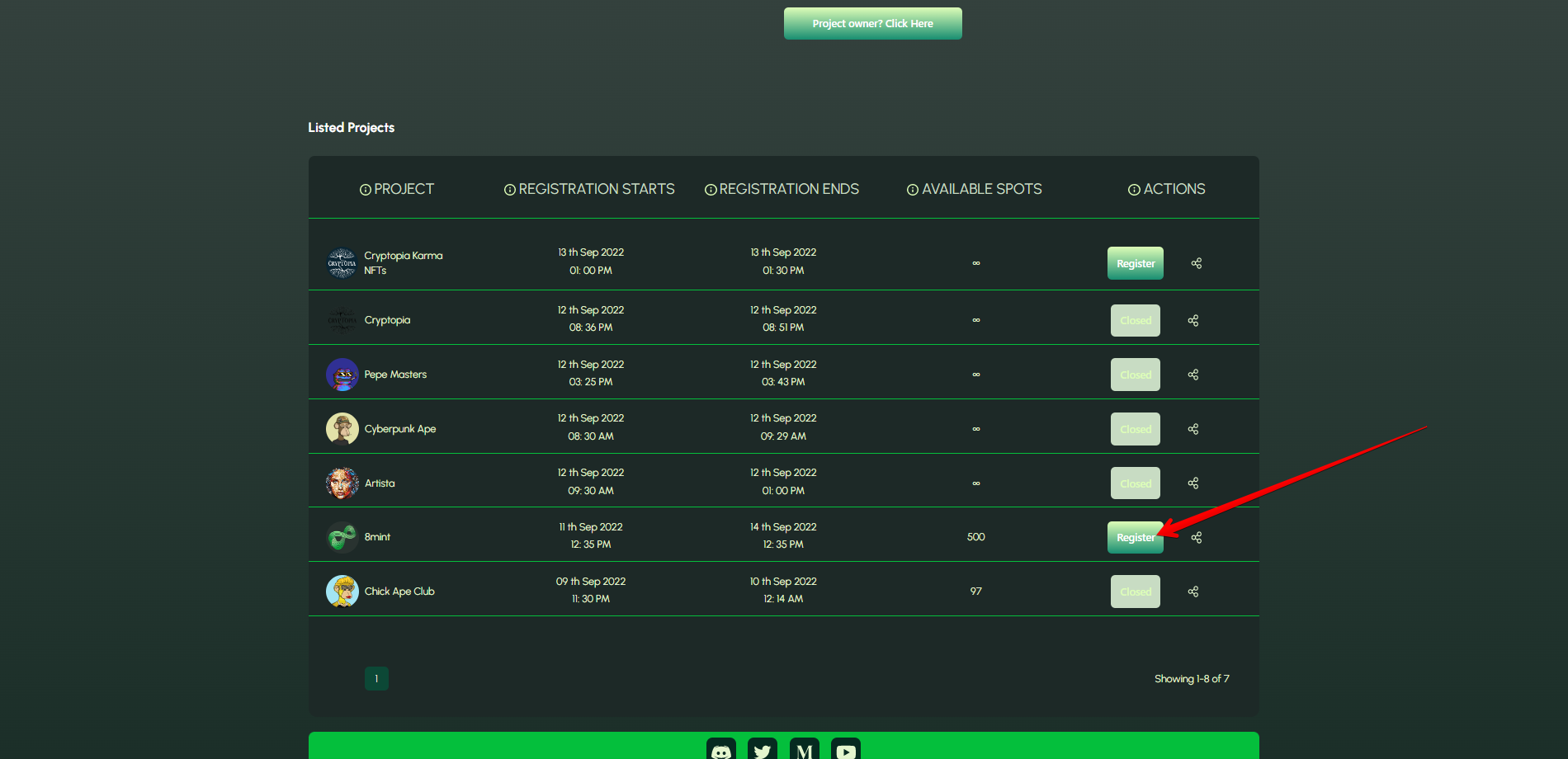Open the Discord link in footer

pos(720,750)
